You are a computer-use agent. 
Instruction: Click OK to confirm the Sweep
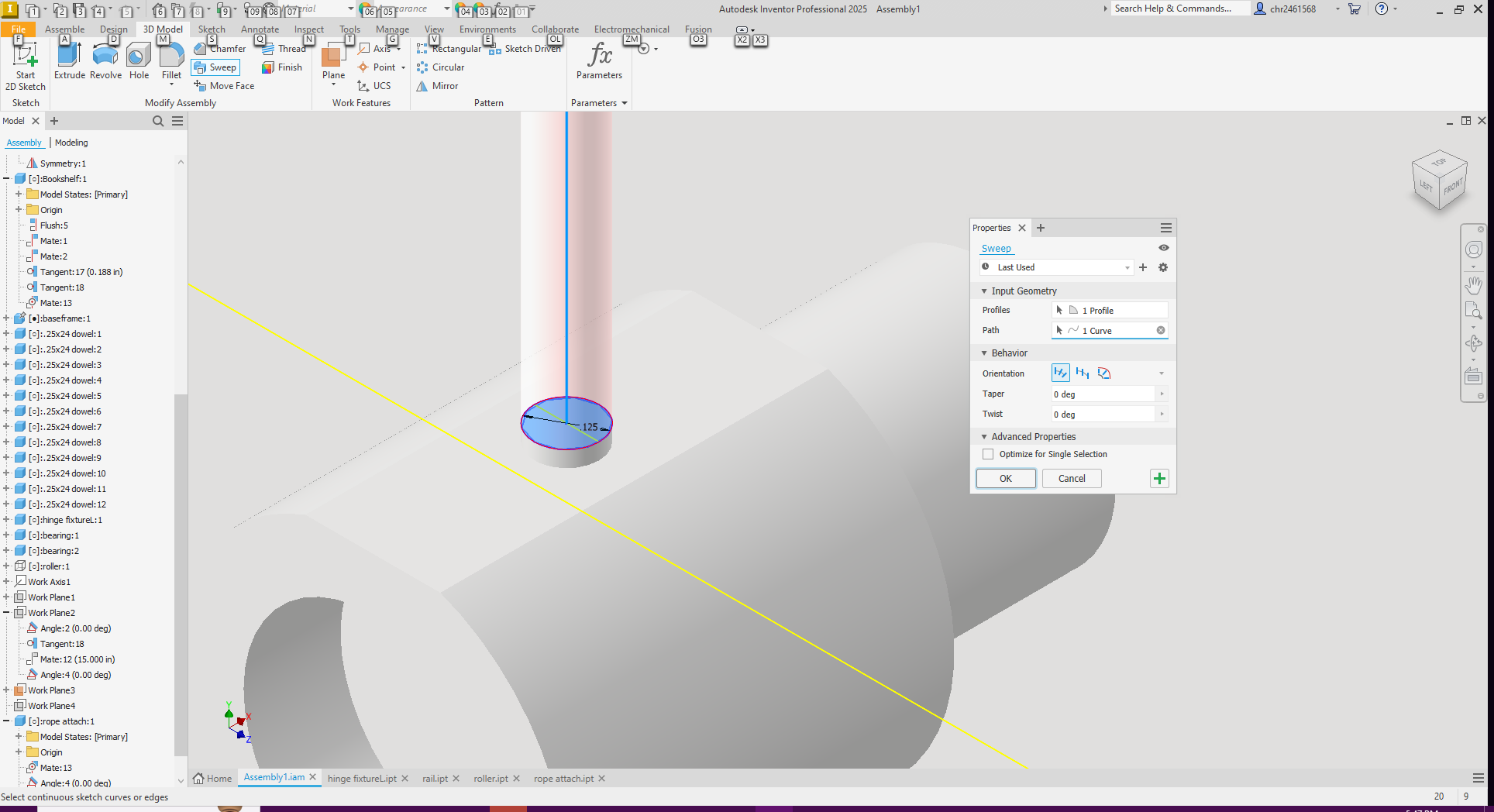coord(1005,478)
